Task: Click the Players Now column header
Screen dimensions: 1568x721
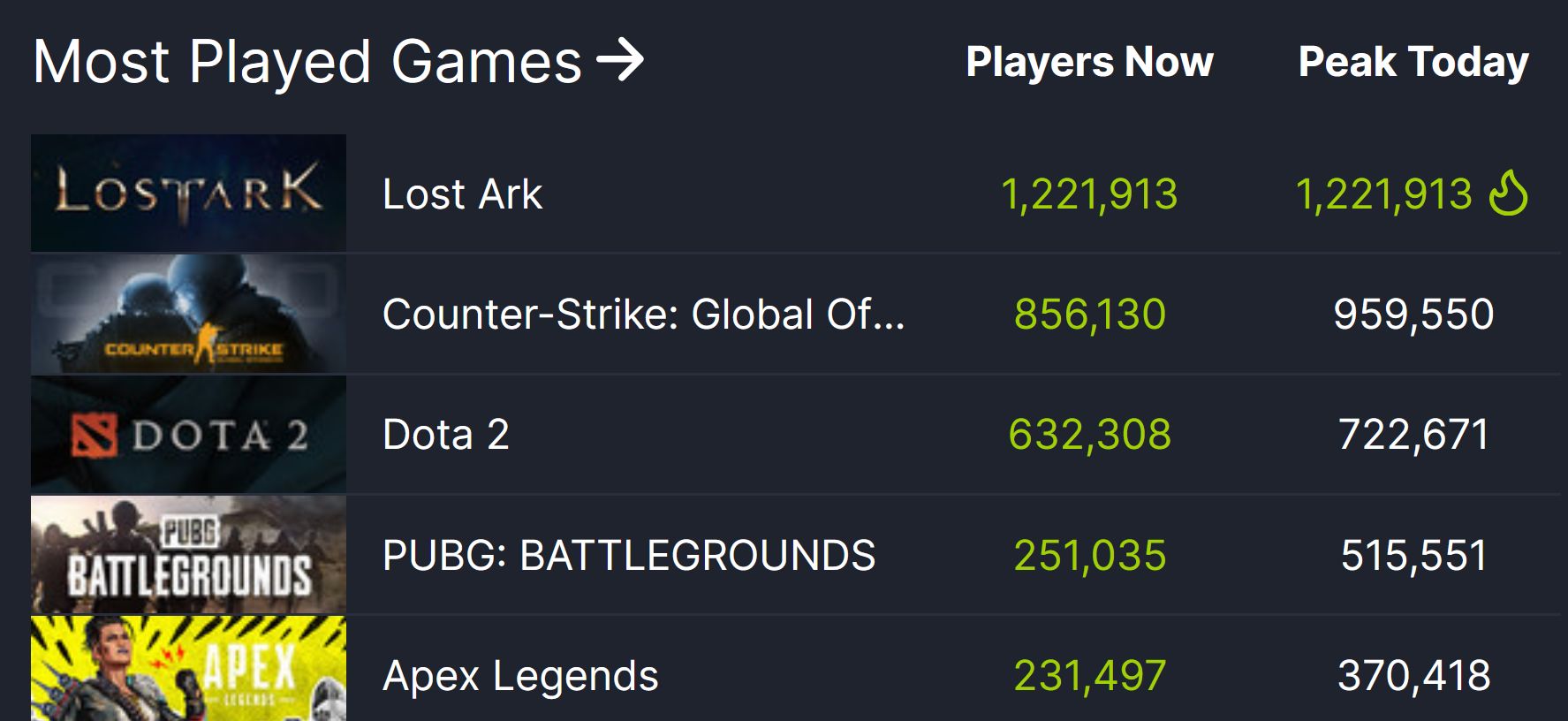Action: pos(1090,63)
